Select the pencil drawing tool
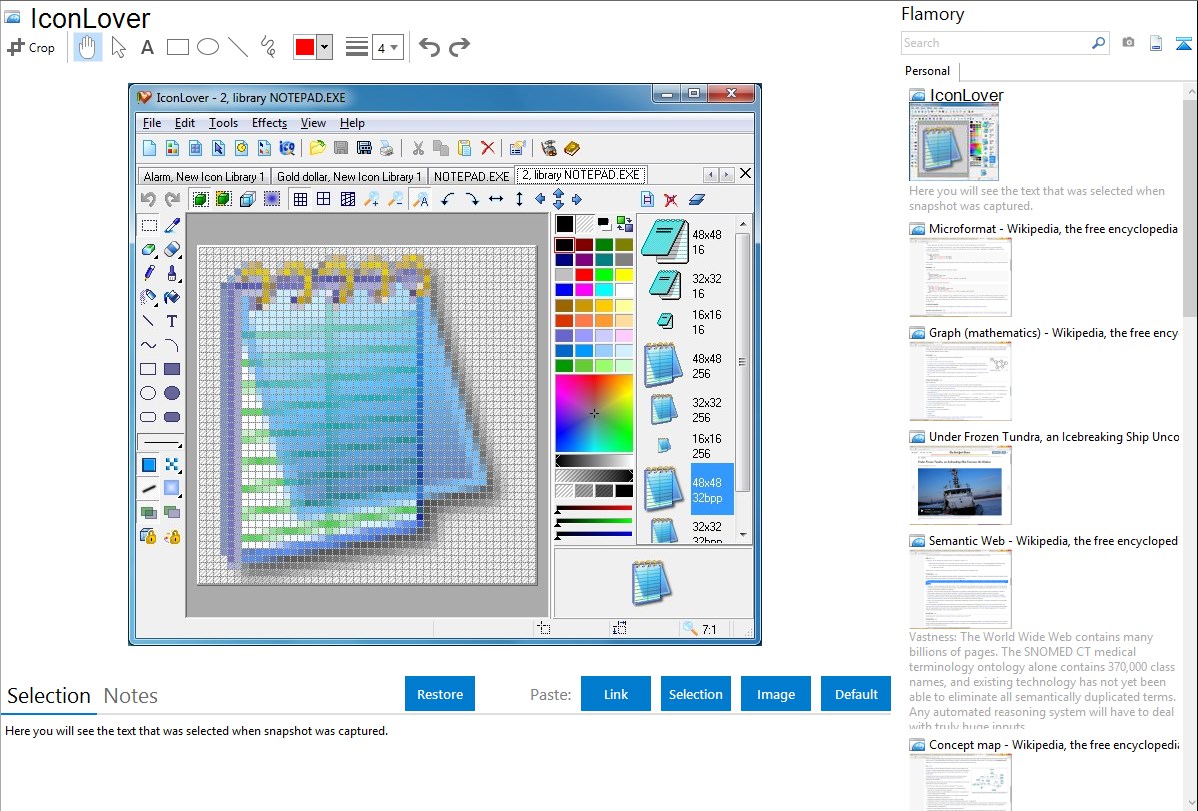 (149, 273)
